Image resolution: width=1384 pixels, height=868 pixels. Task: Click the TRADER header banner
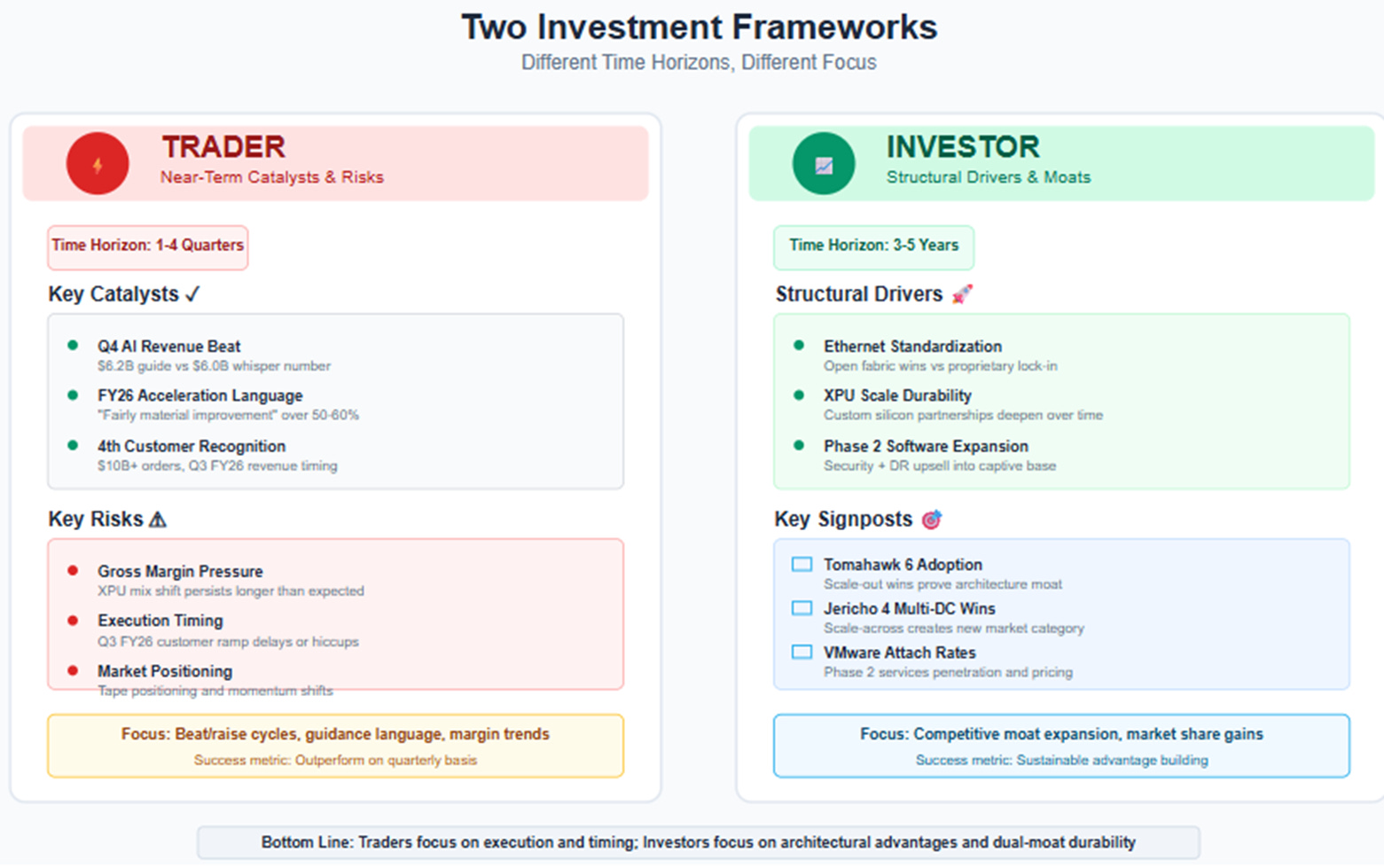click(336, 163)
